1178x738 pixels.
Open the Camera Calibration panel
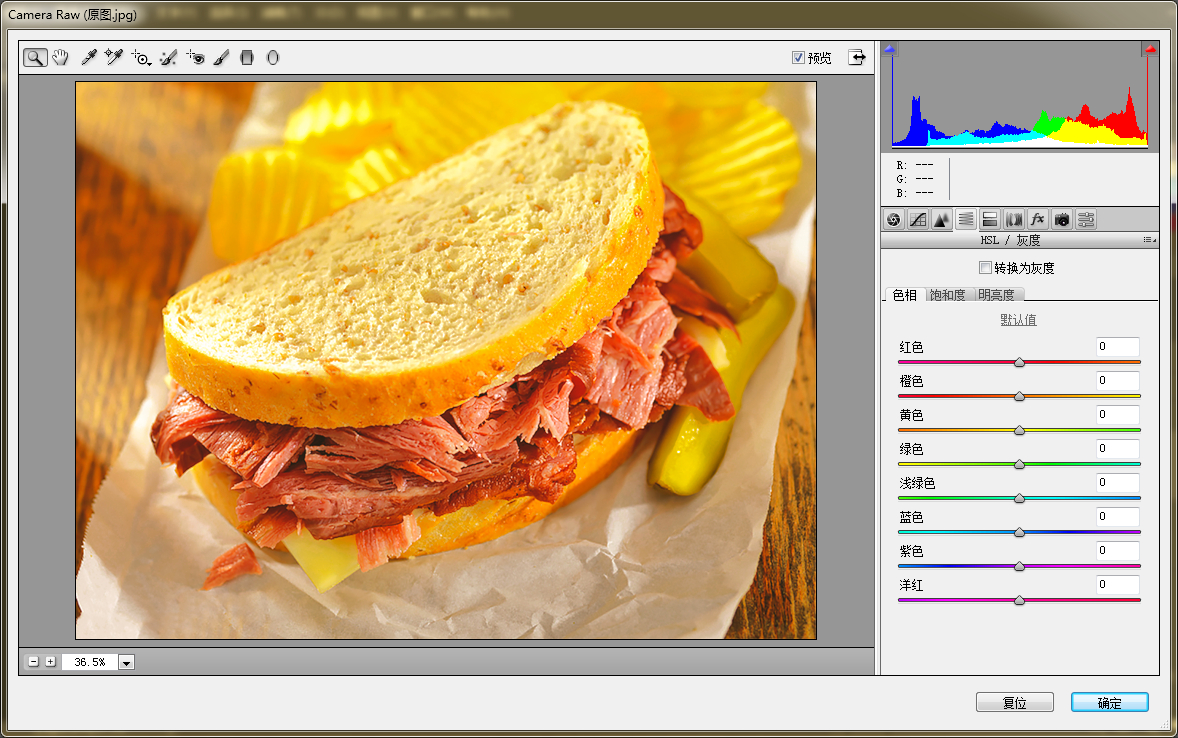pos(1062,219)
